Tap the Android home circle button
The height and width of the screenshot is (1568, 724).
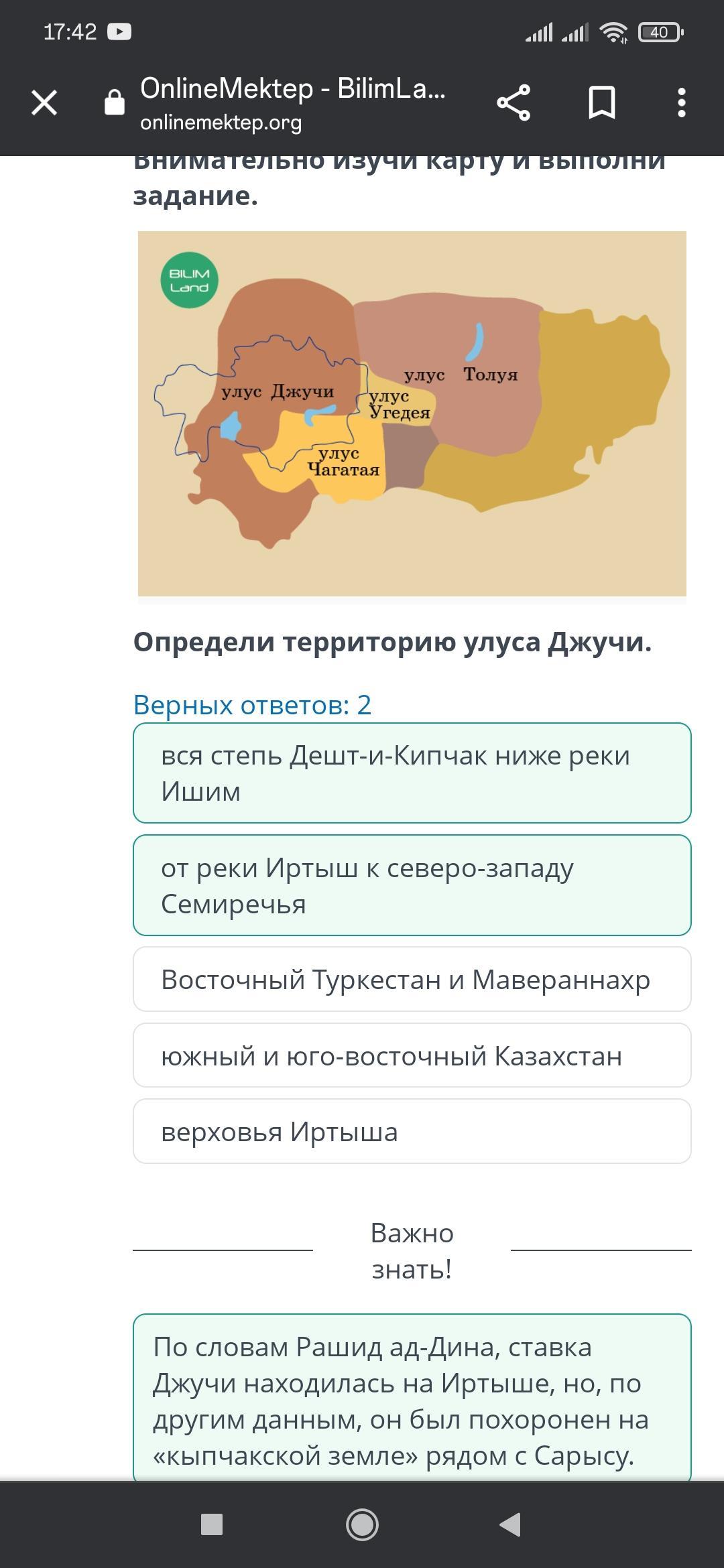362,1524
